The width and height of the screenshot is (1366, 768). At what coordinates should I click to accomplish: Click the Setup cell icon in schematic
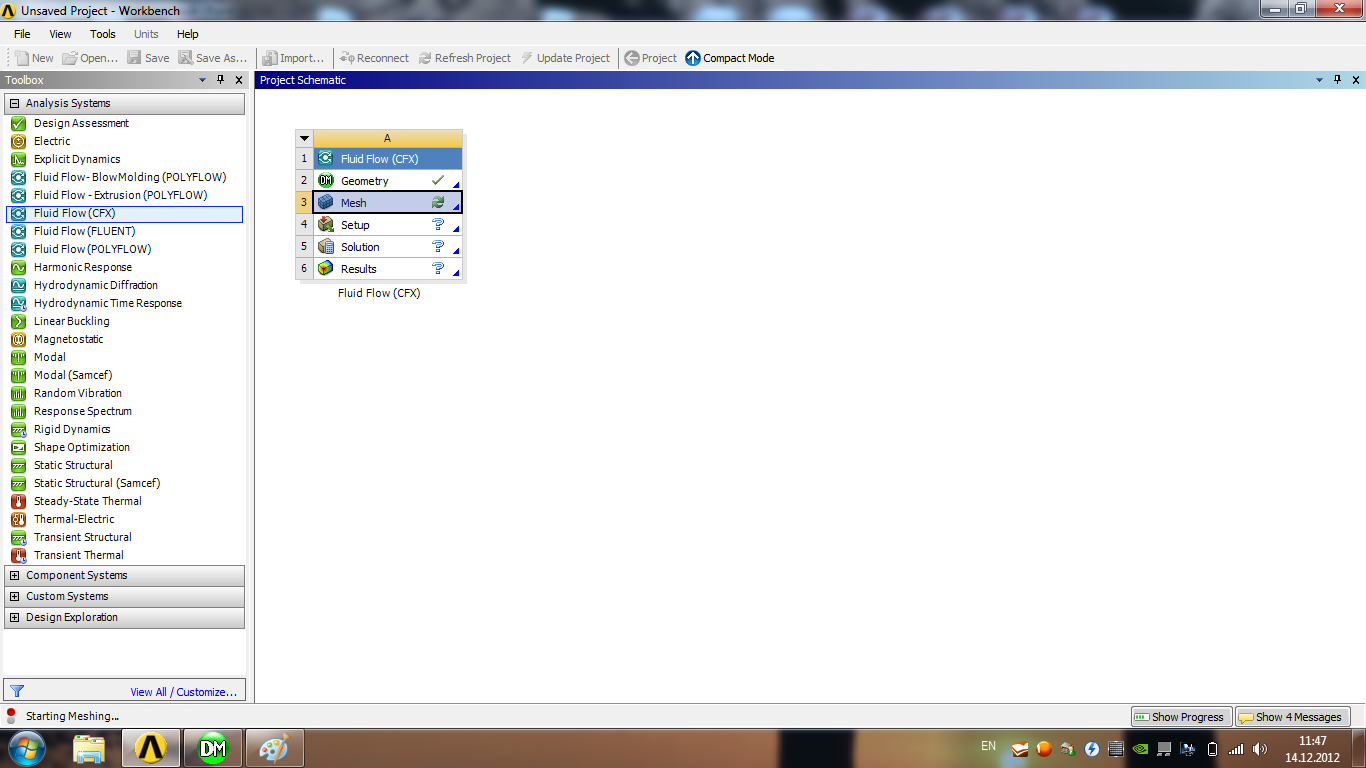click(x=325, y=225)
